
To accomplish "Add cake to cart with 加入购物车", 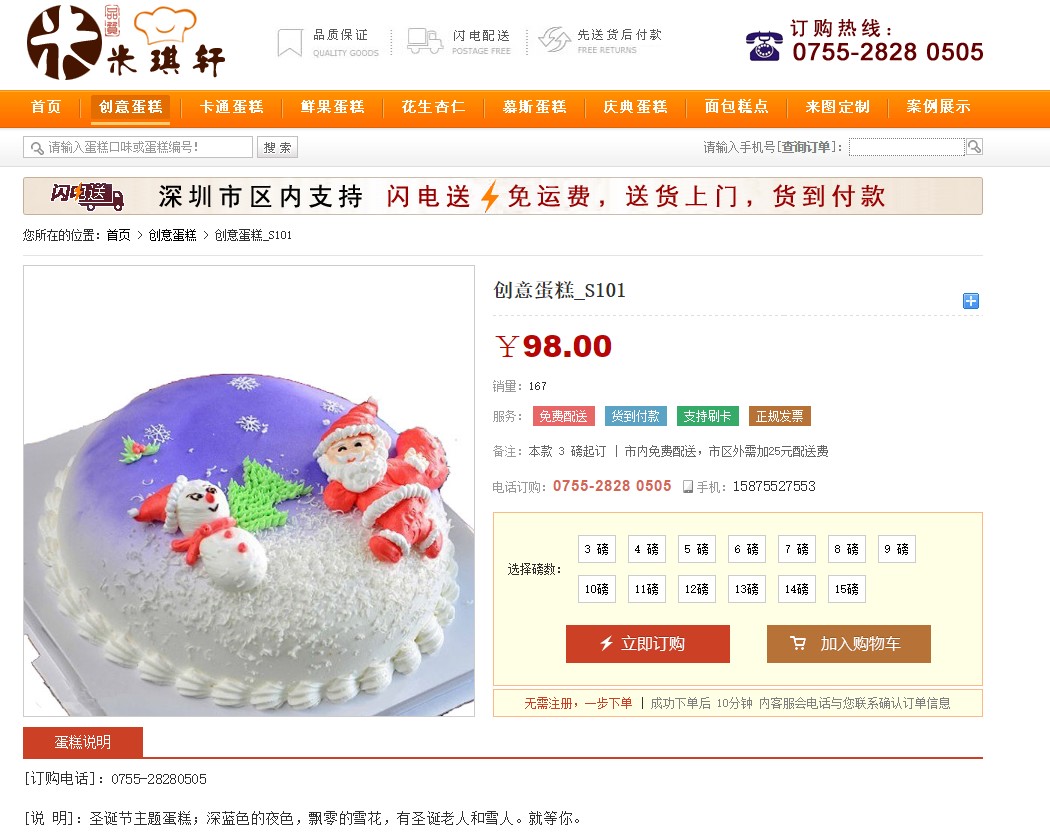I will [848, 644].
